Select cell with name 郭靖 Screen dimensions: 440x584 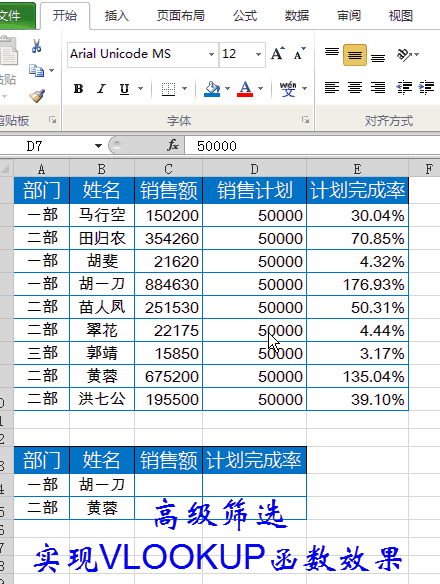(x=102, y=353)
